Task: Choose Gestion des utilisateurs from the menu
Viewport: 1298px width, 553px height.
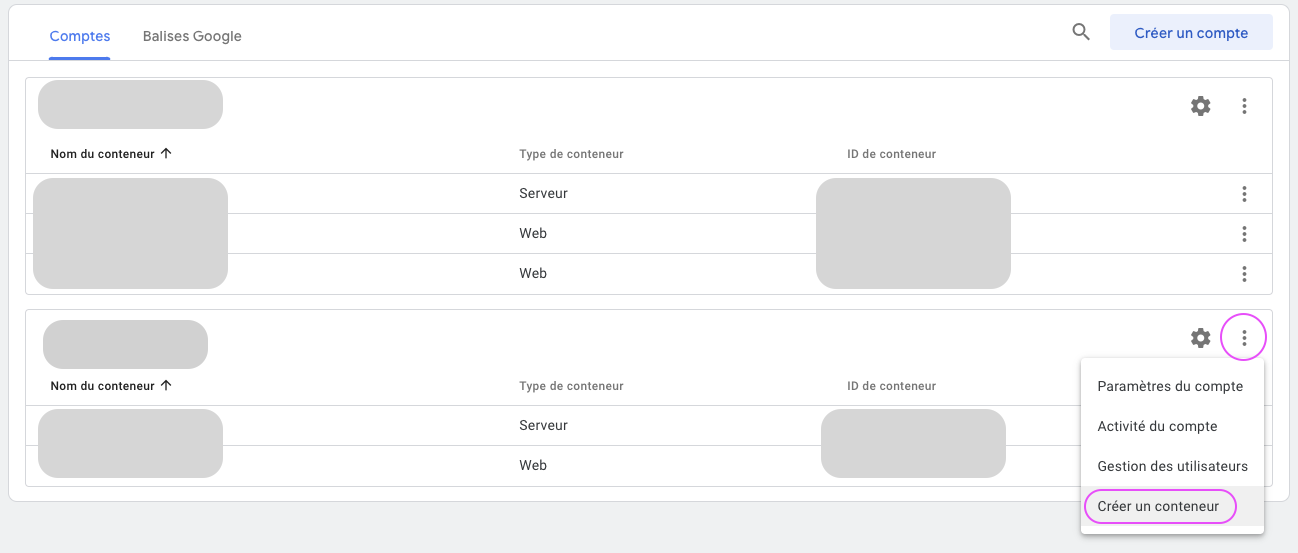Action: tap(1172, 466)
